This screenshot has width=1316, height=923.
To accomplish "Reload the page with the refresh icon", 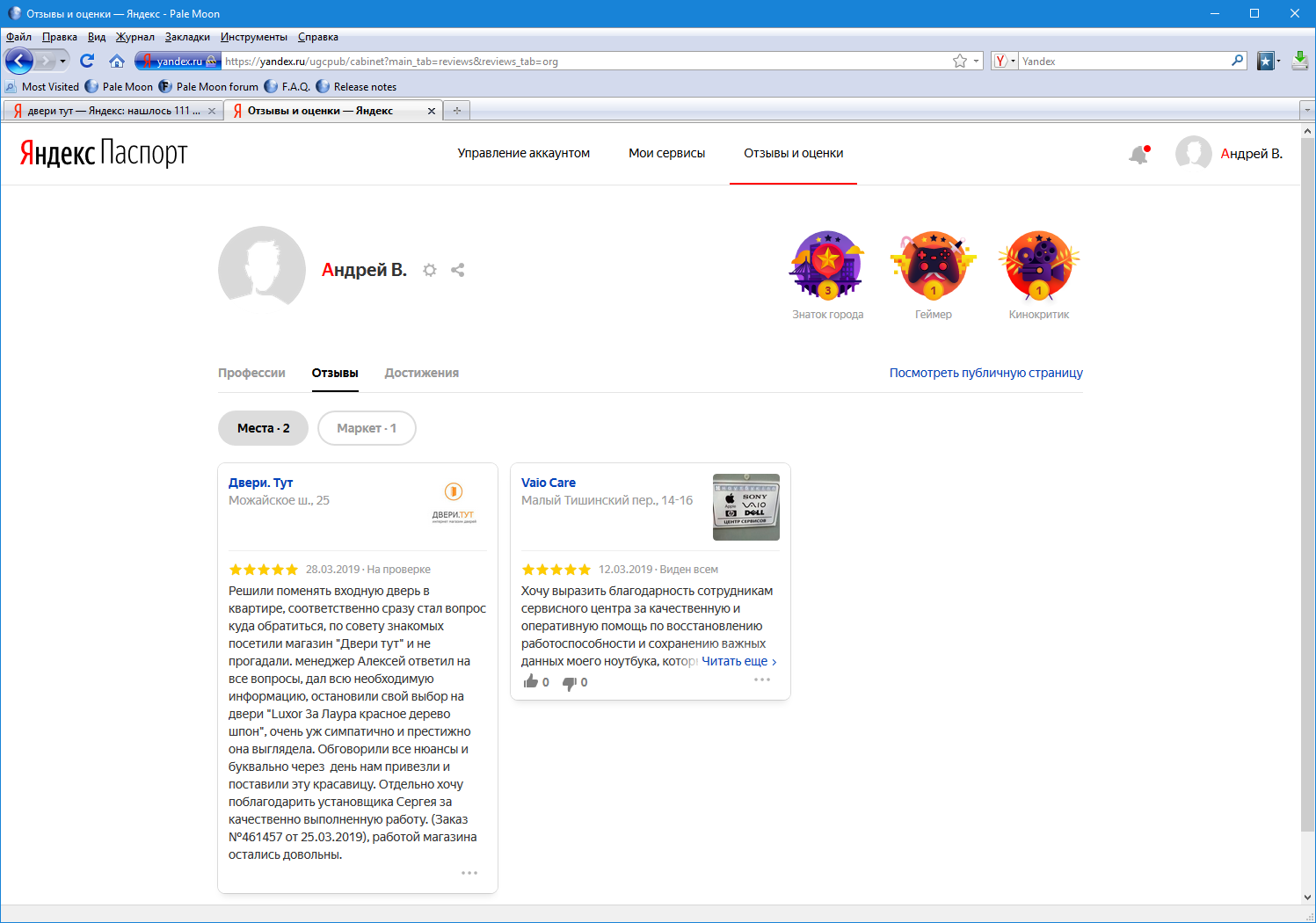I will point(87,61).
